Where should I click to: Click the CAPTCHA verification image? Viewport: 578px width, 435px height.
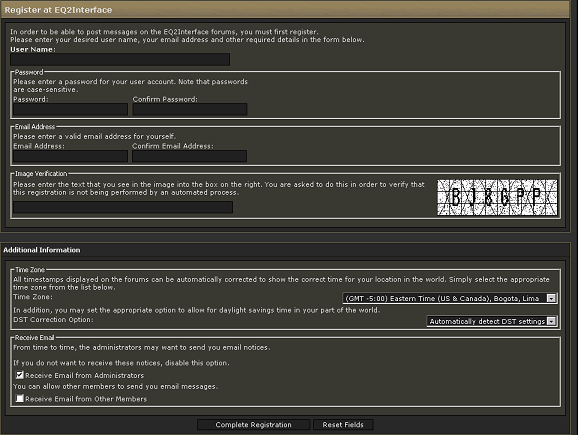[x=497, y=197]
